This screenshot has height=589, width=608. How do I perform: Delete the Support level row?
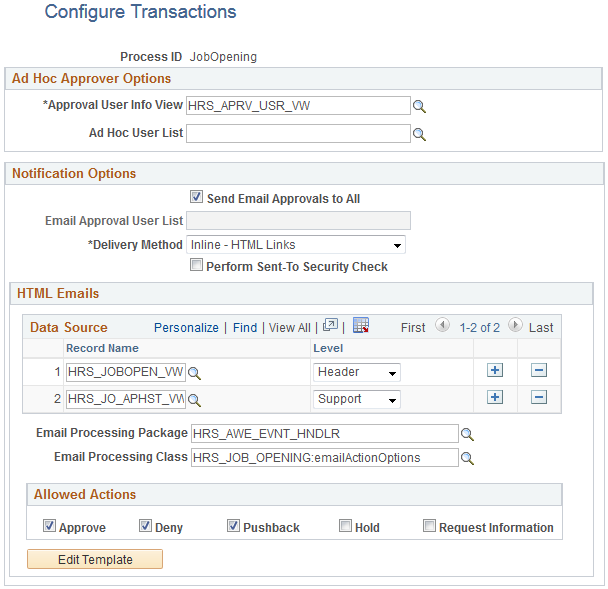pos(539,397)
